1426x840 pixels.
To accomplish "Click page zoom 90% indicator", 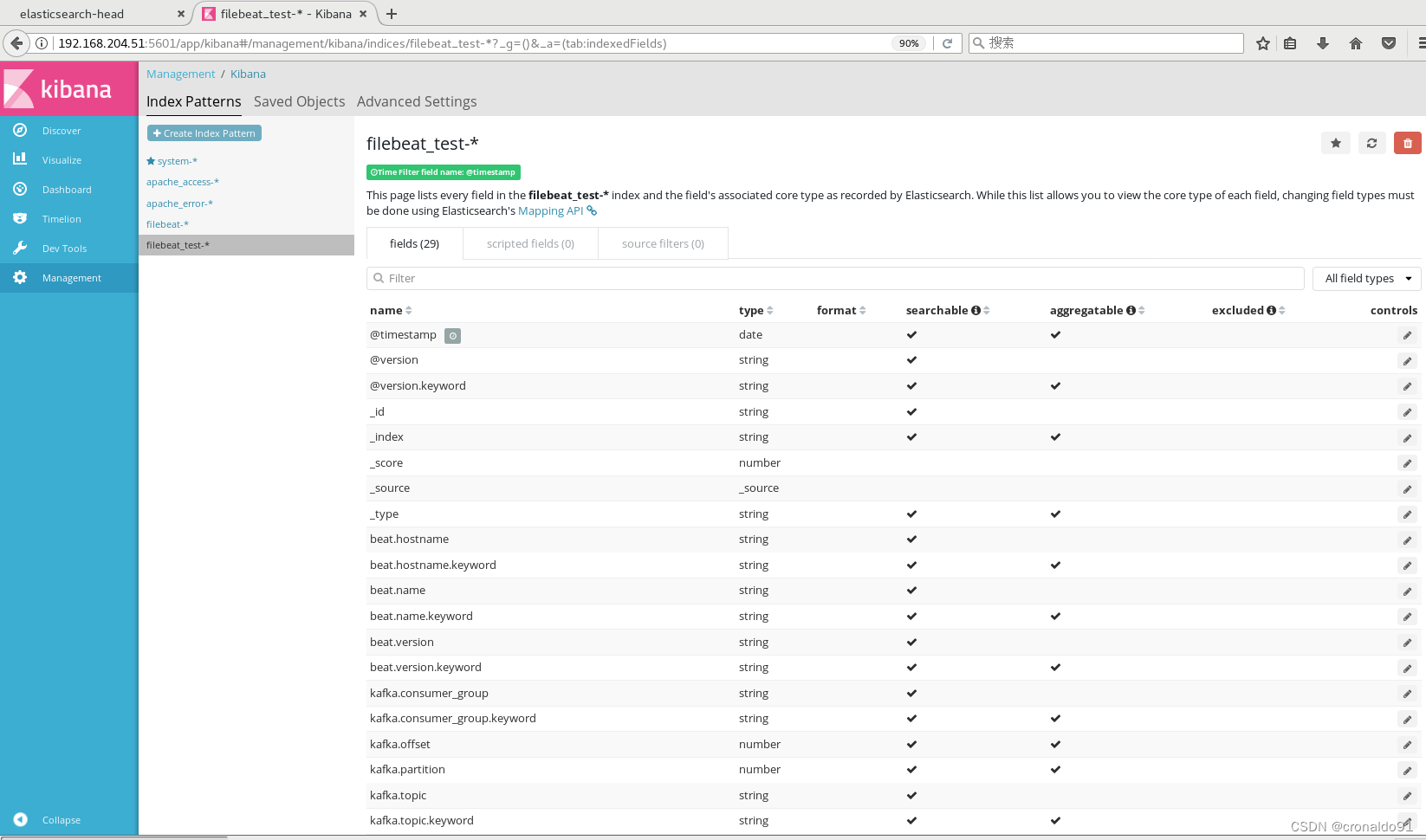I will [909, 43].
